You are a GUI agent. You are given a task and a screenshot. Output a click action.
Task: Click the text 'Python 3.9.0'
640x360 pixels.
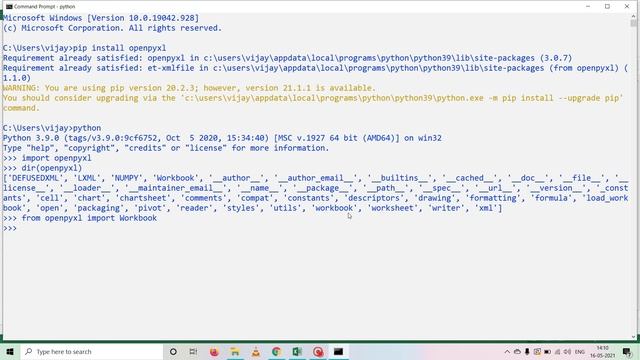[31, 138]
